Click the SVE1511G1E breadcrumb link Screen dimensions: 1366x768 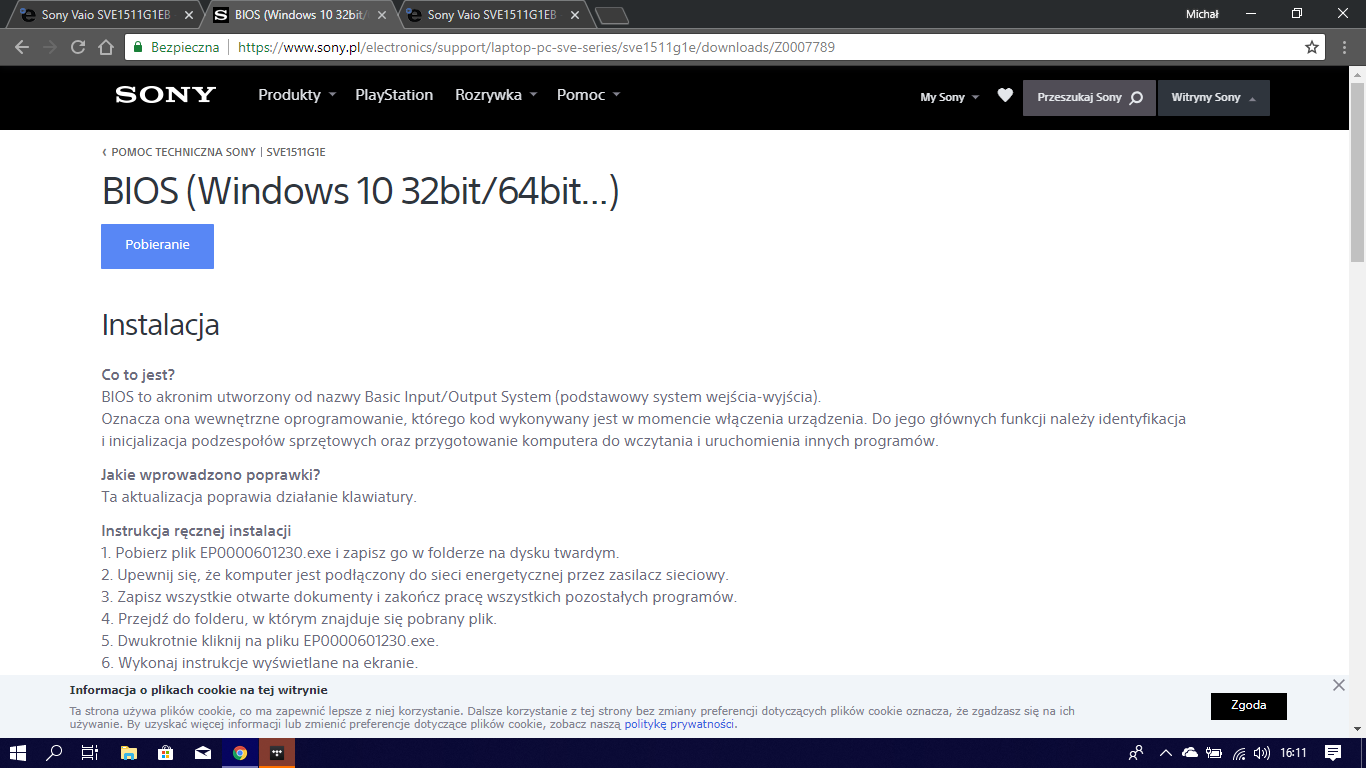(296, 153)
